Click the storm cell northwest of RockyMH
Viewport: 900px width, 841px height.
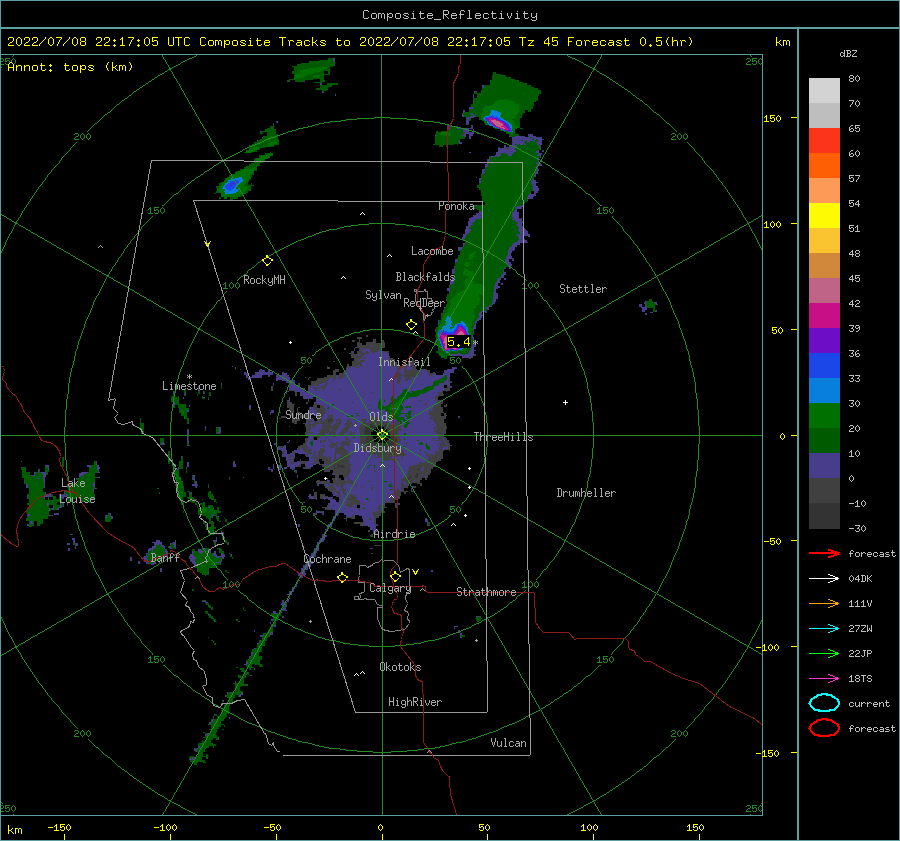click(x=232, y=185)
